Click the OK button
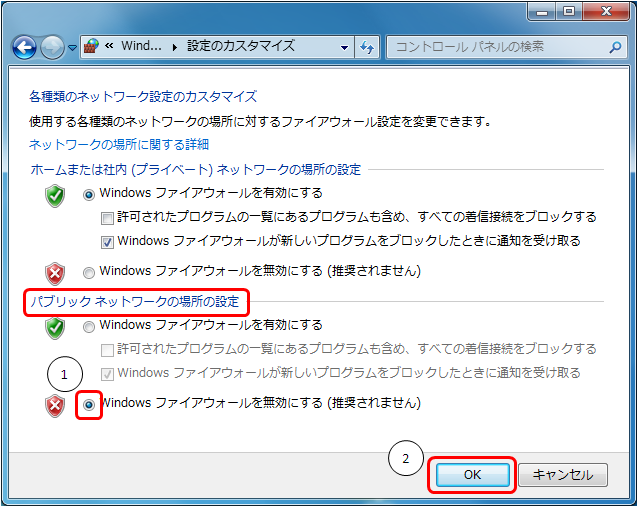This screenshot has width=638, height=507. pyautogui.click(x=472, y=475)
